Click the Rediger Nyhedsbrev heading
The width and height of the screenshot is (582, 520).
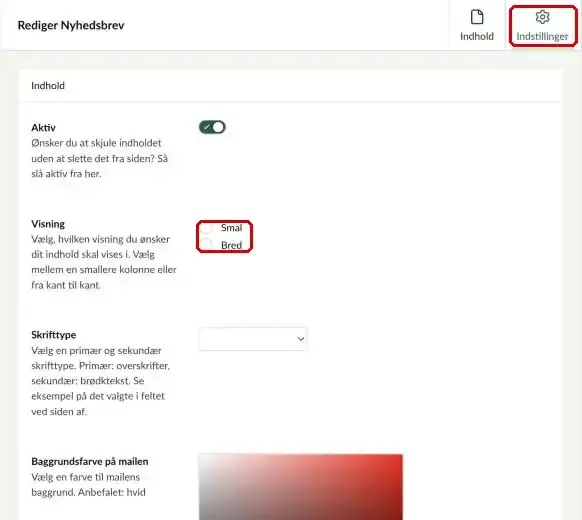tap(71, 25)
